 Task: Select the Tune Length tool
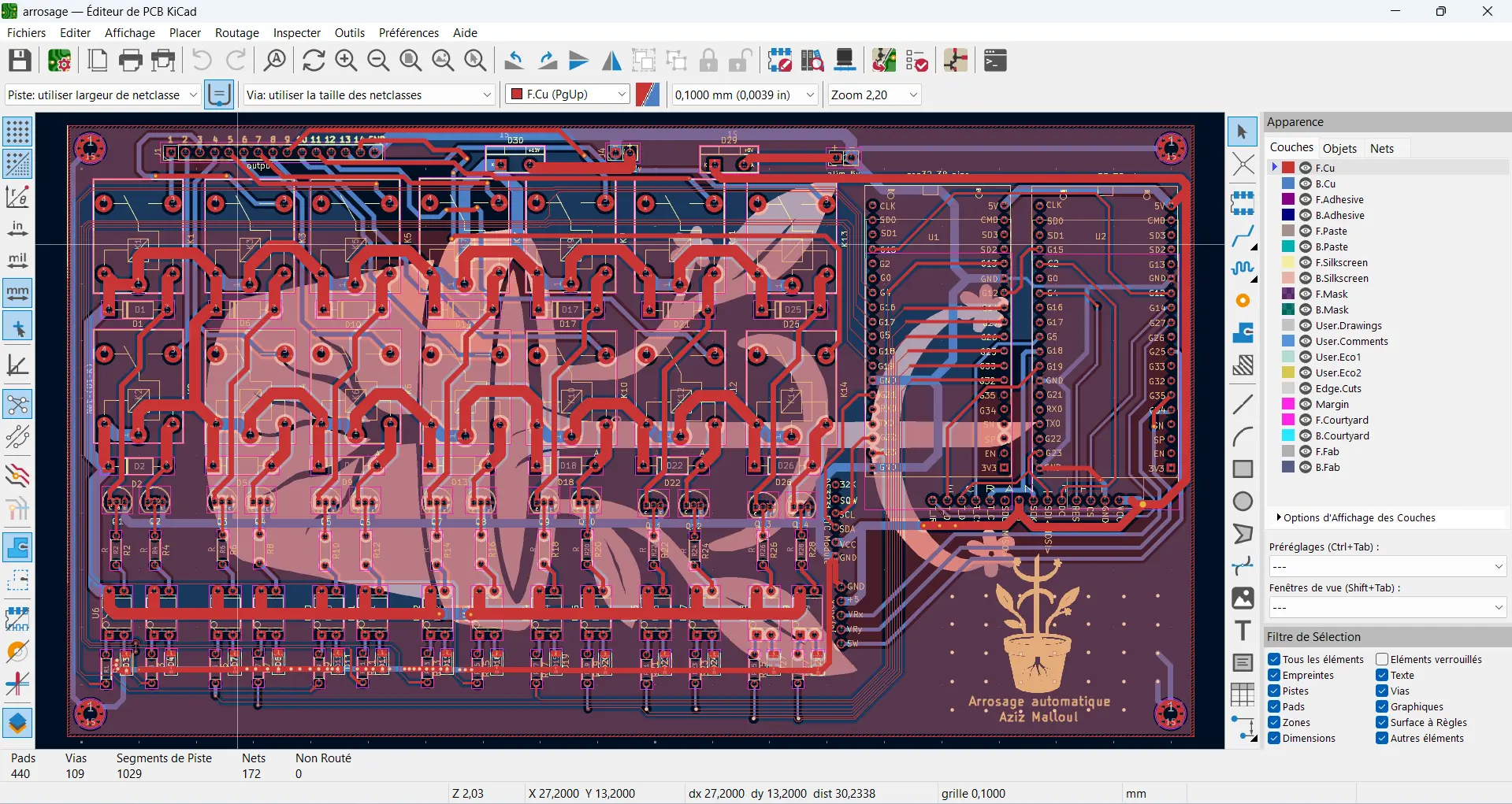(x=1243, y=269)
